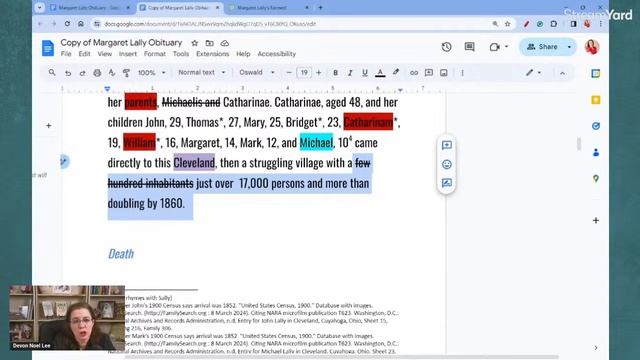Open the Tasks side panel icon
This screenshot has width=640, height=360.
click(x=596, y=126)
